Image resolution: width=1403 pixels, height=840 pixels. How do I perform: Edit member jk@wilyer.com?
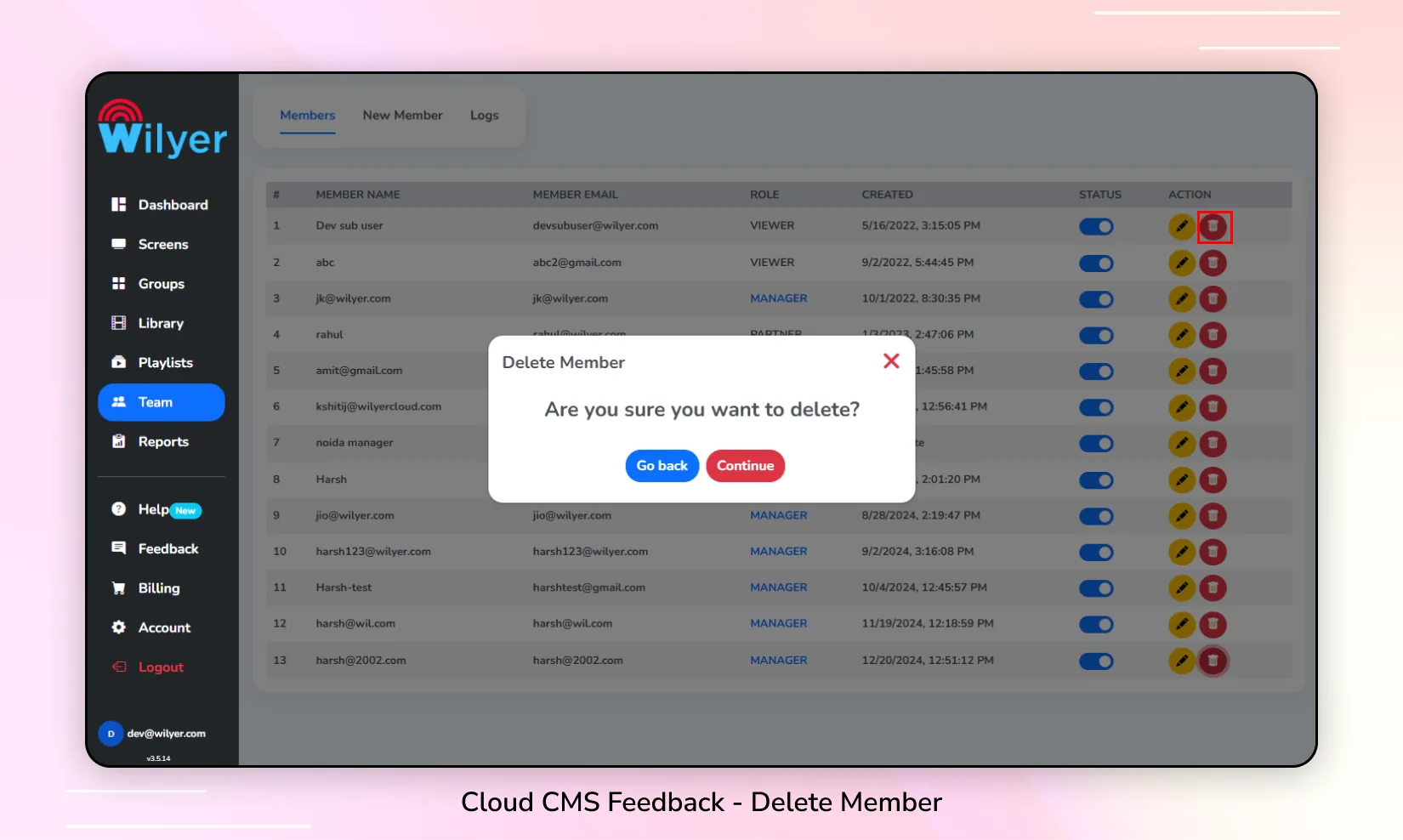(1182, 299)
